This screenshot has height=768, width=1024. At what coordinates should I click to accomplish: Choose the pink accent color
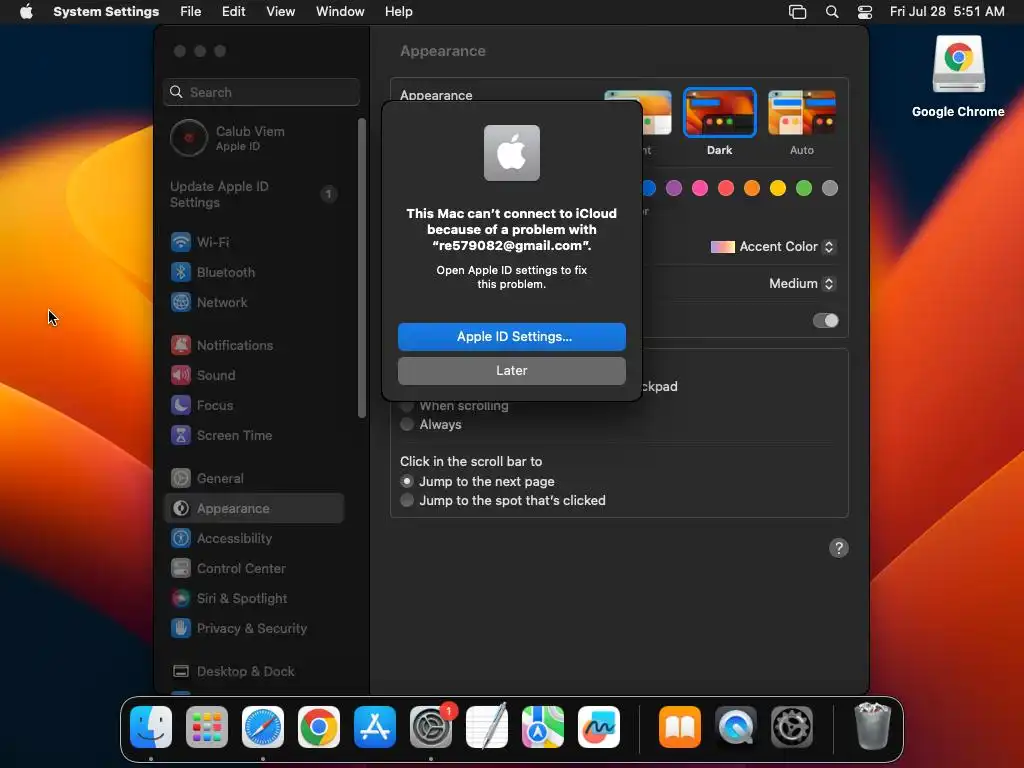(700, 188)
